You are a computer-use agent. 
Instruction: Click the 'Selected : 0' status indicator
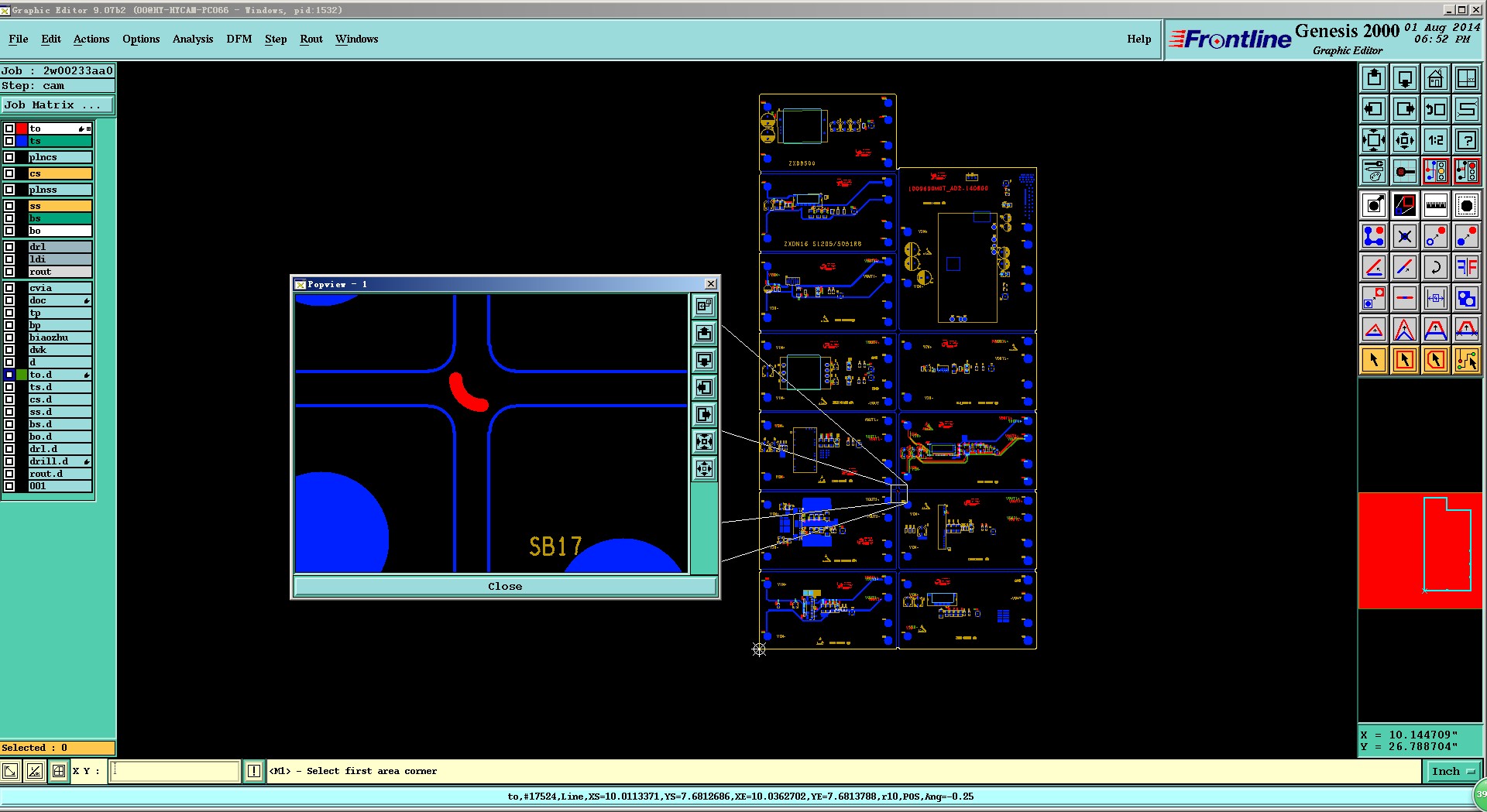pos(57,748)
